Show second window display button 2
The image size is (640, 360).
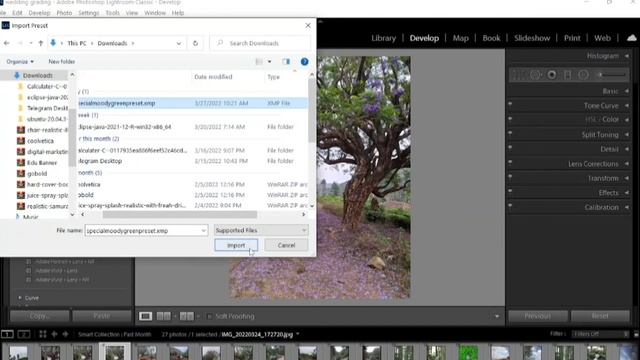coord(24,334)
